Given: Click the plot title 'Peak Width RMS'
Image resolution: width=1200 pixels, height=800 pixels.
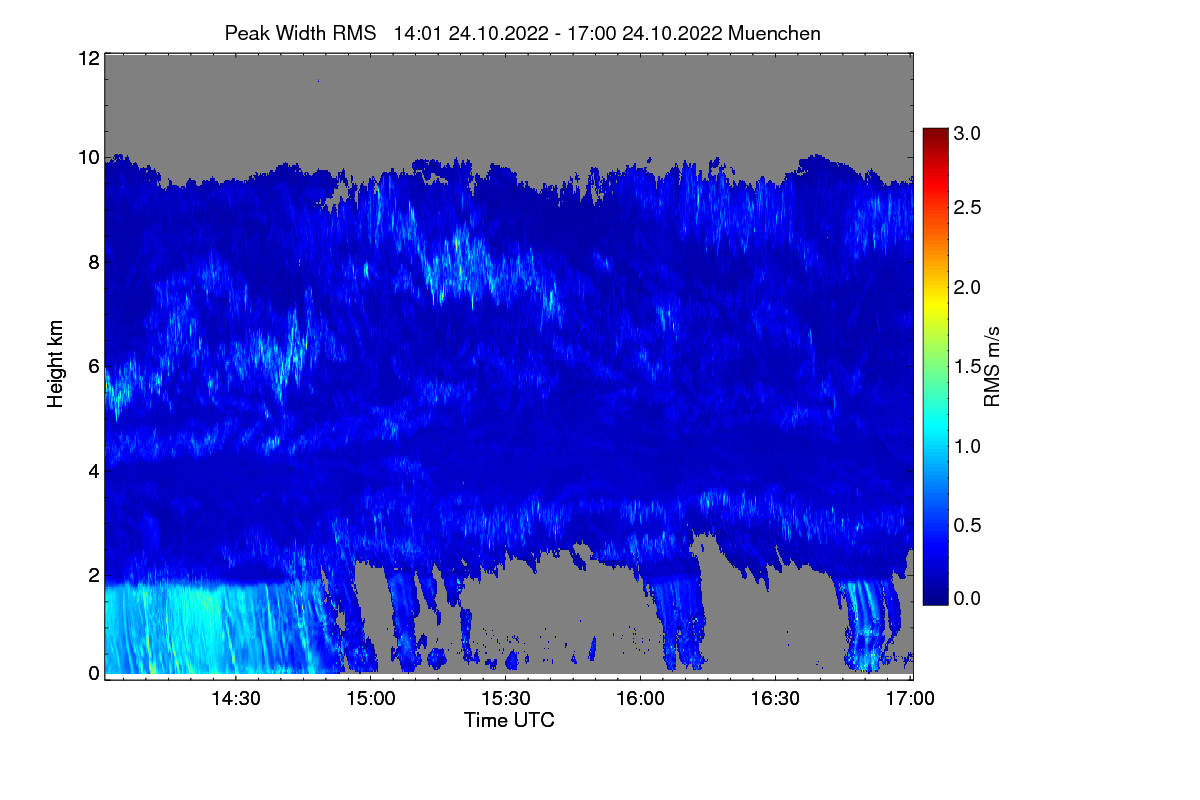Looking at the screenshot, I should coord(300,33).
